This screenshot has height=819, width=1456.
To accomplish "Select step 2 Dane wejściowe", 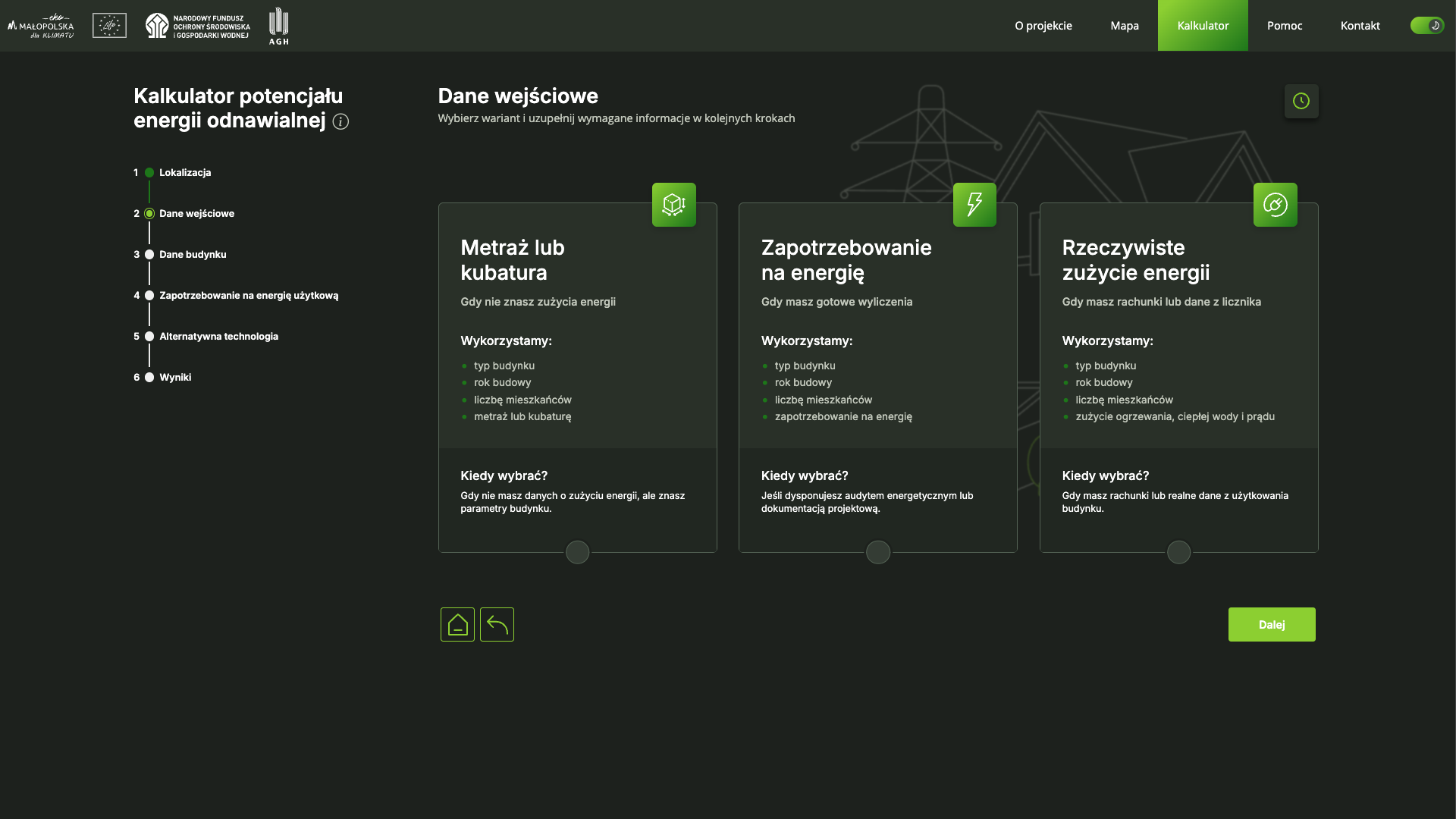I will (x=184, y=213).
